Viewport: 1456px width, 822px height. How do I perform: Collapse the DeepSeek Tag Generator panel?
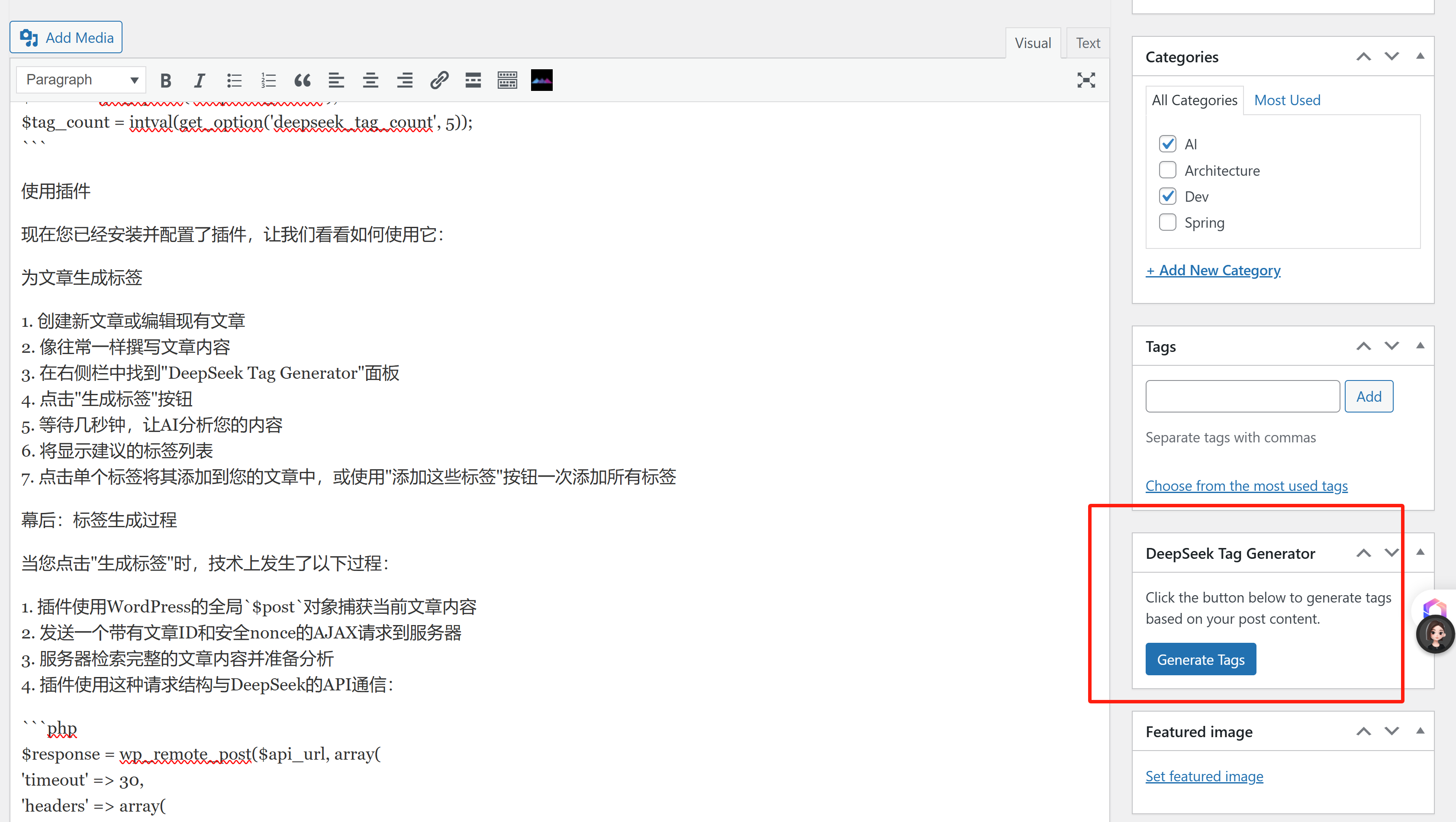(1421, 552)
